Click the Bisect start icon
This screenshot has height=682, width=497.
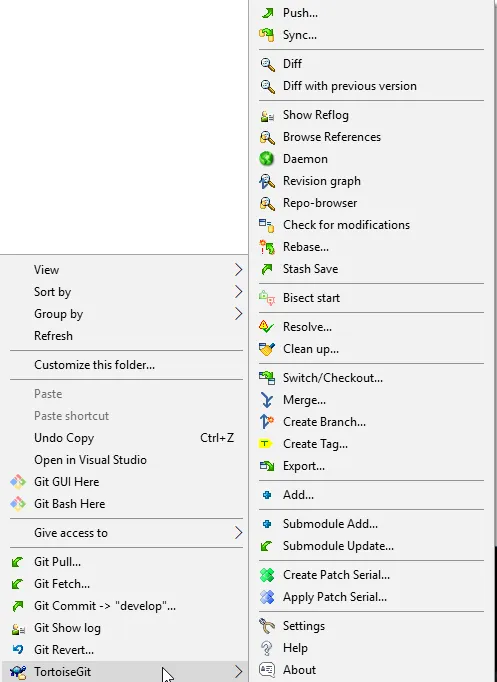pos(267,298)
